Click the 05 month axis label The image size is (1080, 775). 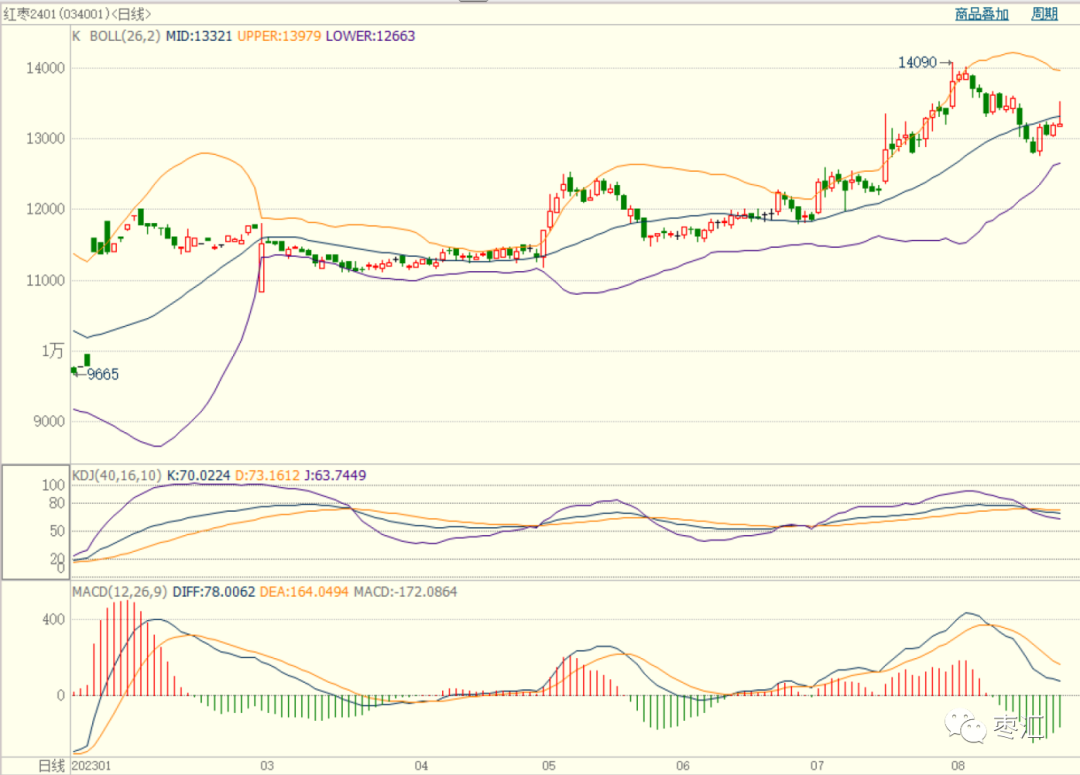coord(548,765)
